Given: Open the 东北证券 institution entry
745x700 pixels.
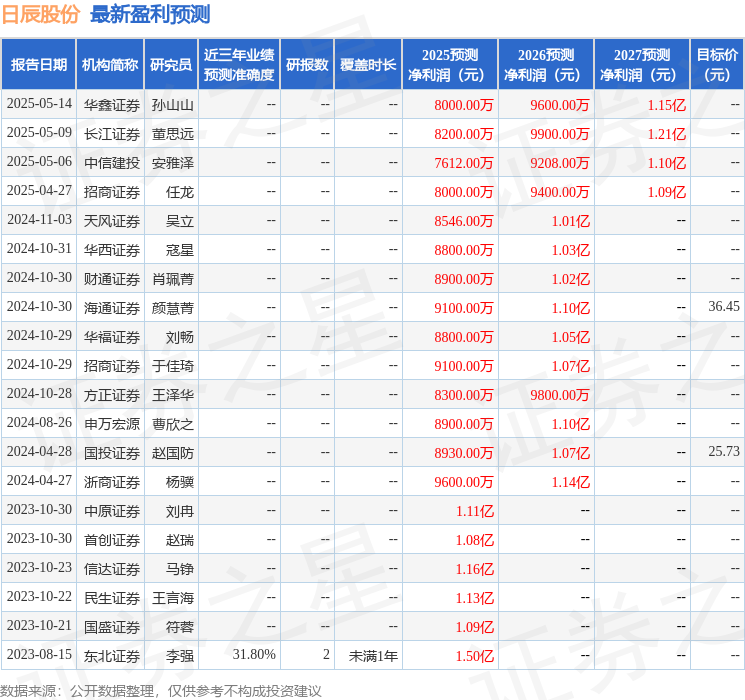Looking at the screenshot, I should pos(111,656).
